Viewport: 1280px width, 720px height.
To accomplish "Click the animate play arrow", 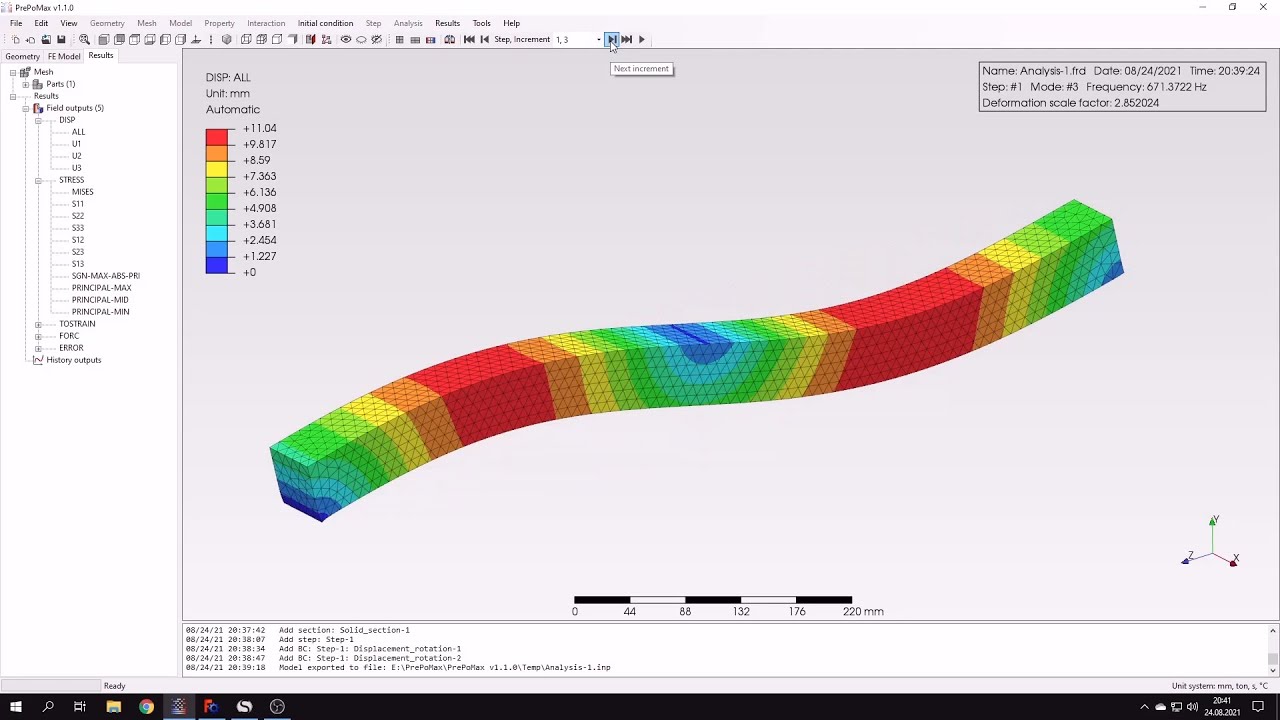I will point(642,39).
